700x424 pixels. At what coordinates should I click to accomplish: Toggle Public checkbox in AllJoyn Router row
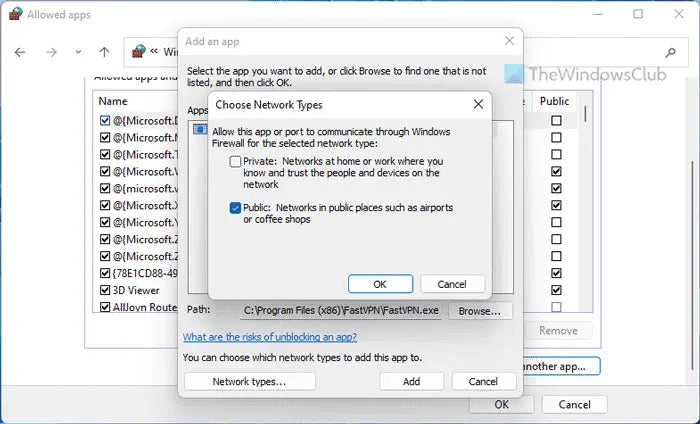click(556, 307)
